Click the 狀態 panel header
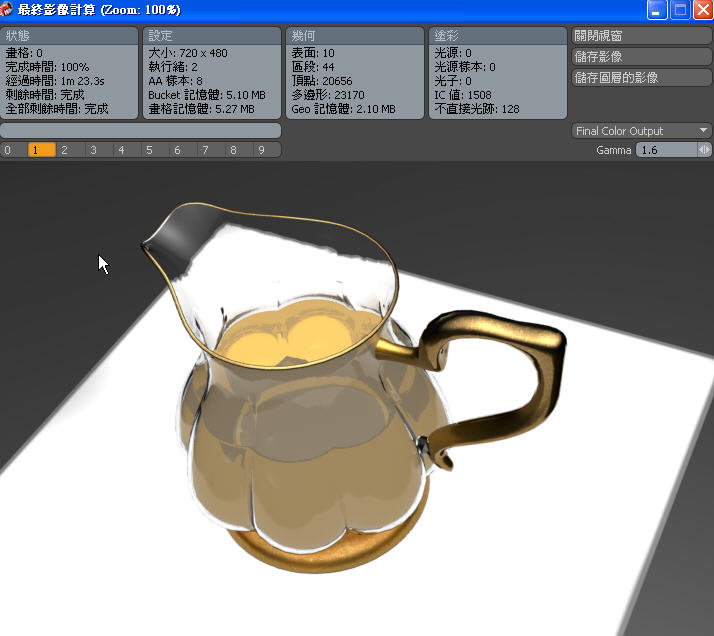This screenshot has width=714, height=636. (69, 36)
